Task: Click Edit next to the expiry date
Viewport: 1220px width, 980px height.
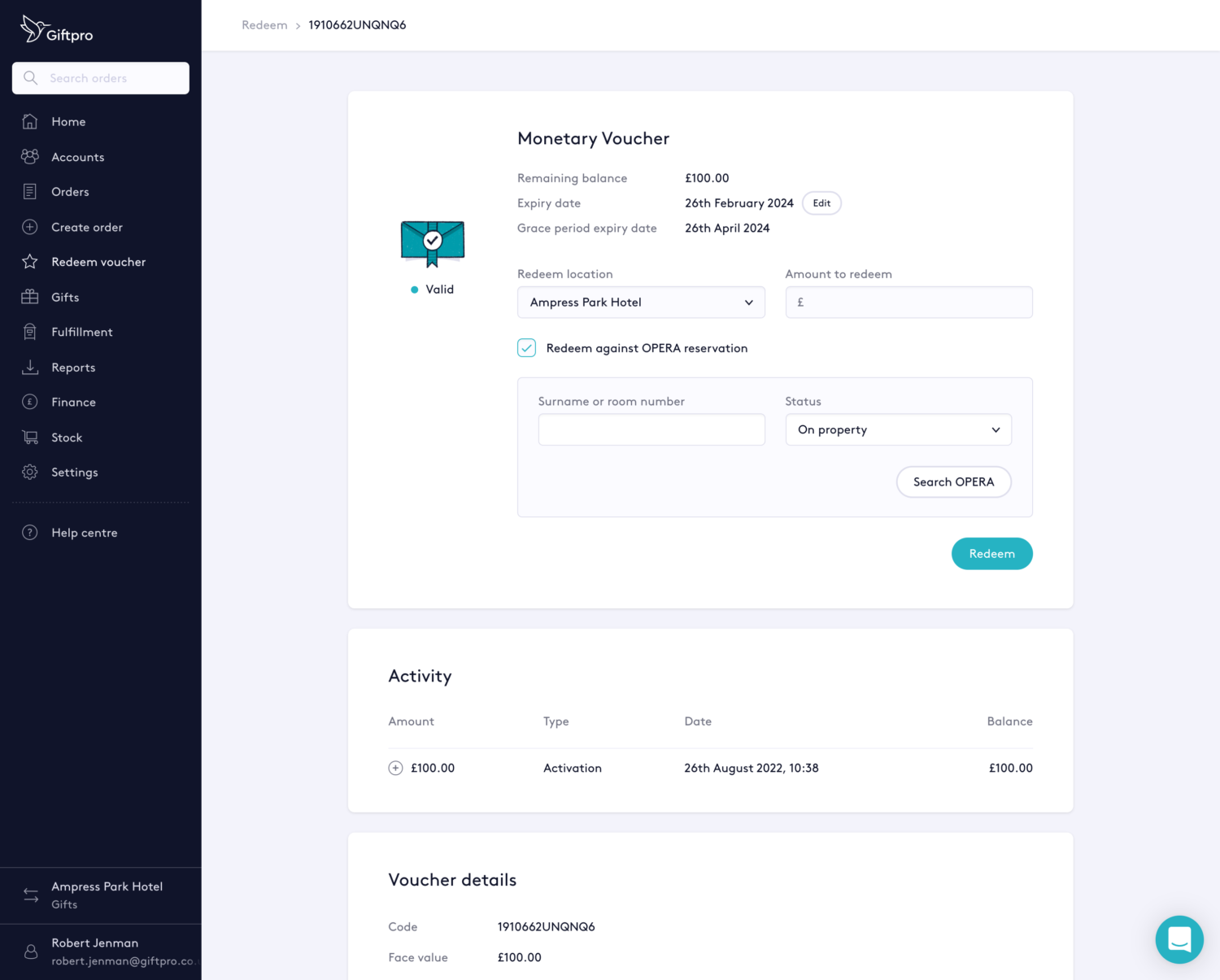Action: [821, 203]
